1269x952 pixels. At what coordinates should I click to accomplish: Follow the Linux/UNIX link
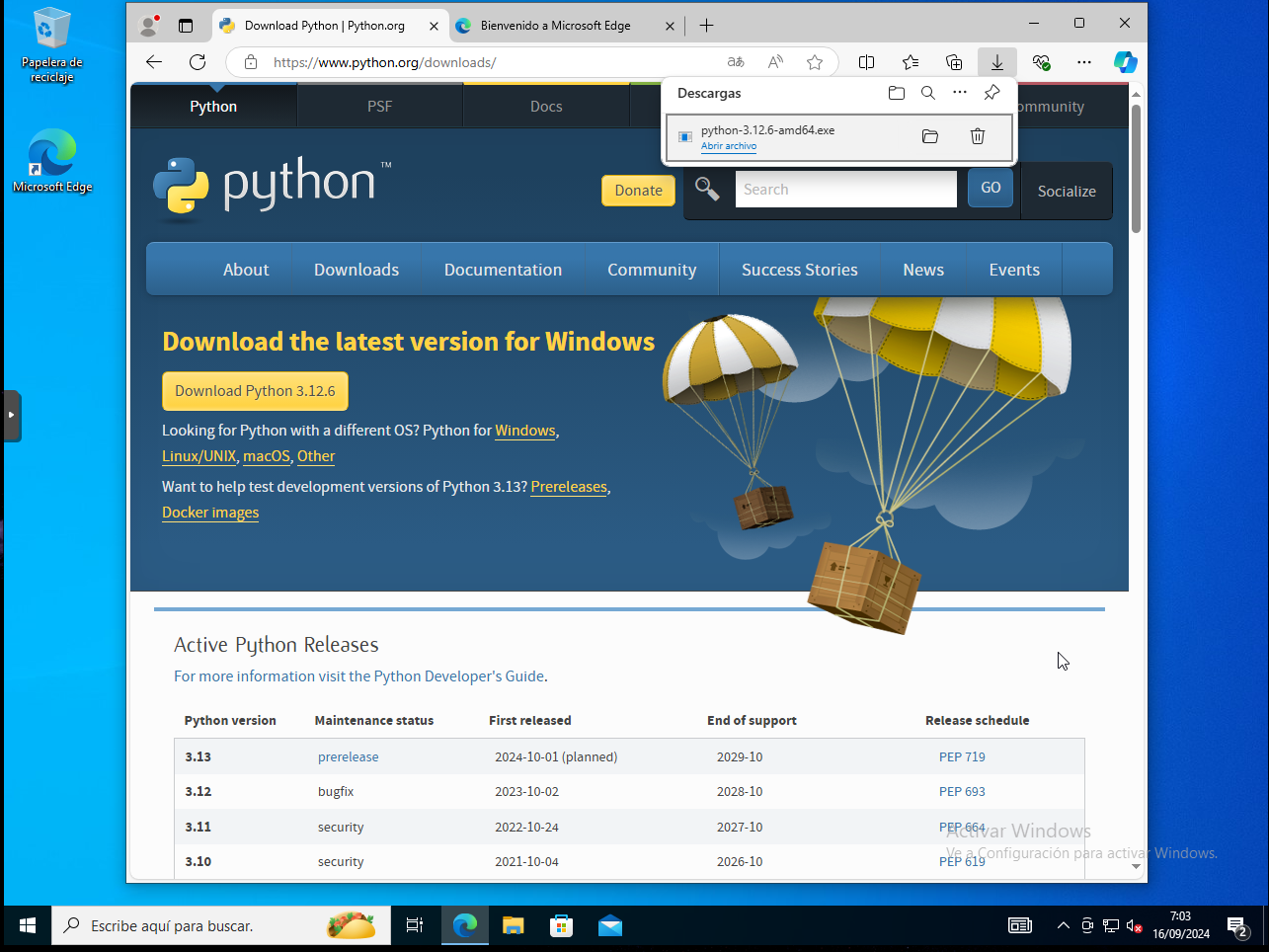tap(199, 456)
